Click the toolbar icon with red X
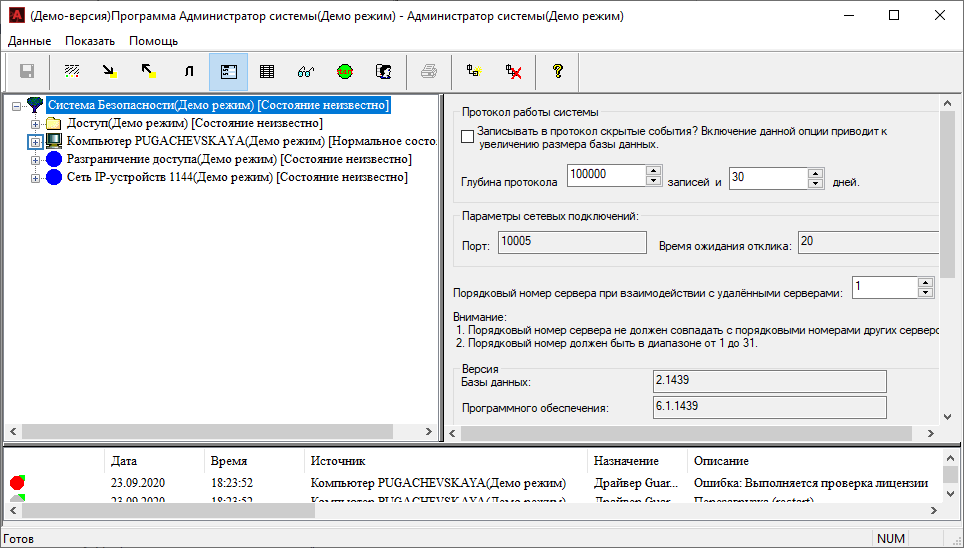This screenshot has height=548, width=964. tap(514, 71)
